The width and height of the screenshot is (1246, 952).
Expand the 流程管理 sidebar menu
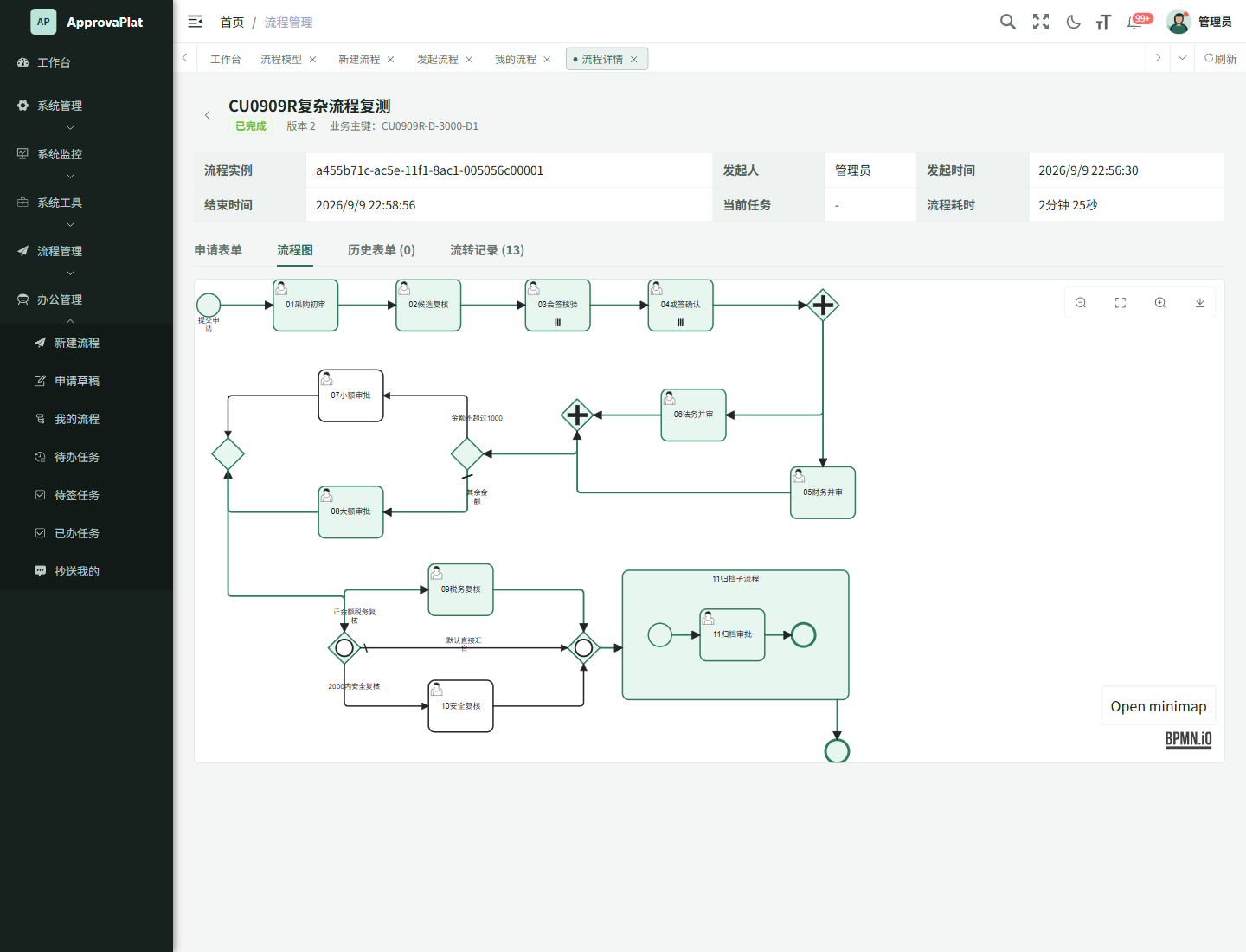click(87, 251)
